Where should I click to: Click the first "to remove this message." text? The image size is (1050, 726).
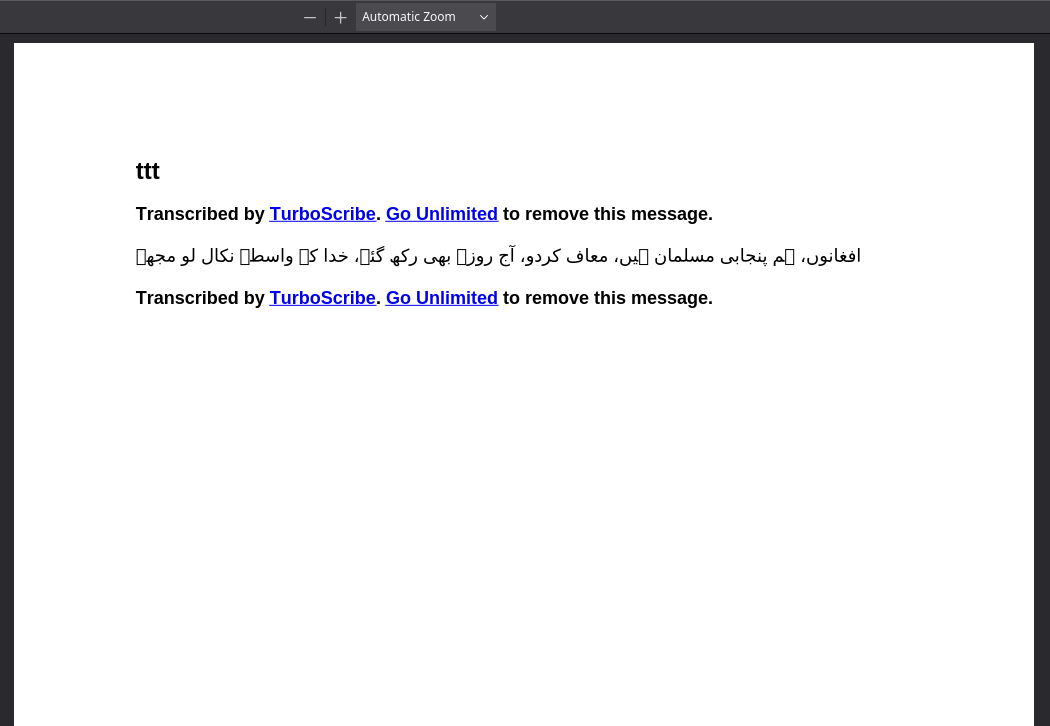(x=607, y=214)
